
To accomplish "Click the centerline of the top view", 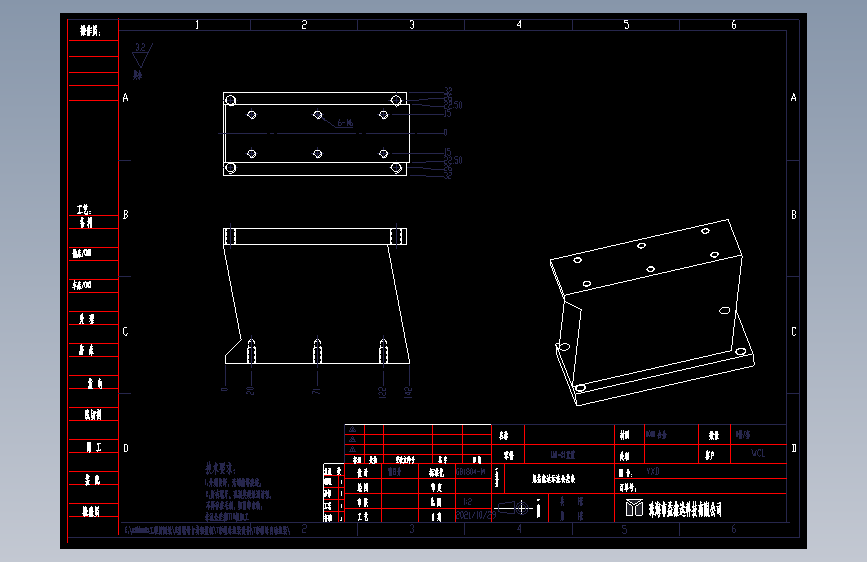I will (332, 133).
